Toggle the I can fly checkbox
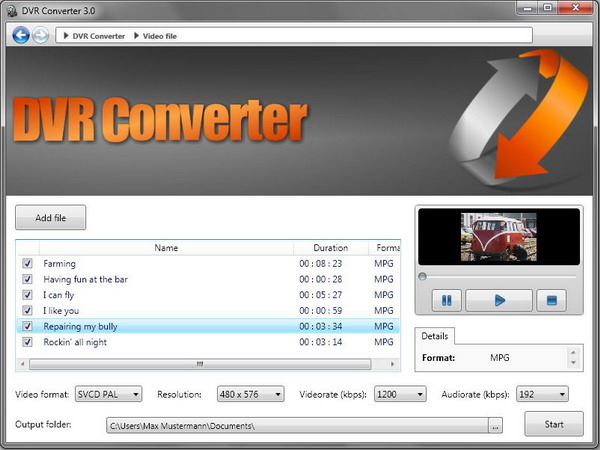The width and height of the screenshot is (600, 450). 27,295
